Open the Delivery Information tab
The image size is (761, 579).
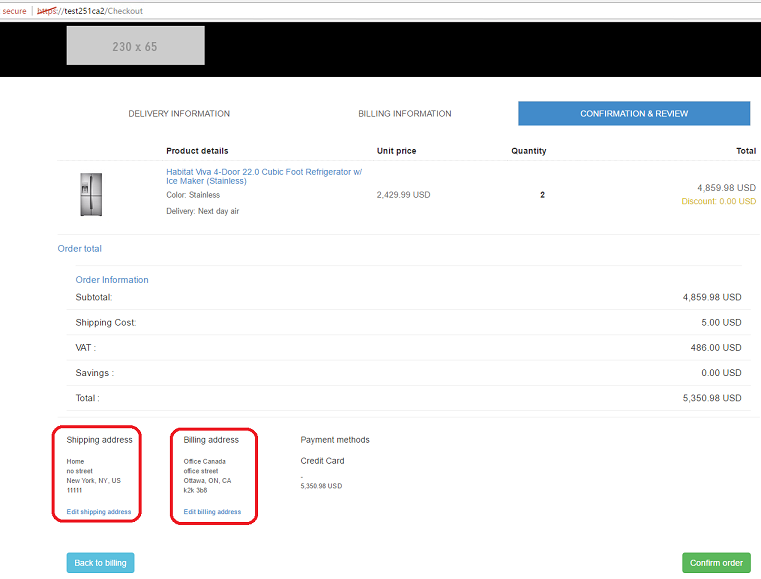(x=179, y=114)
